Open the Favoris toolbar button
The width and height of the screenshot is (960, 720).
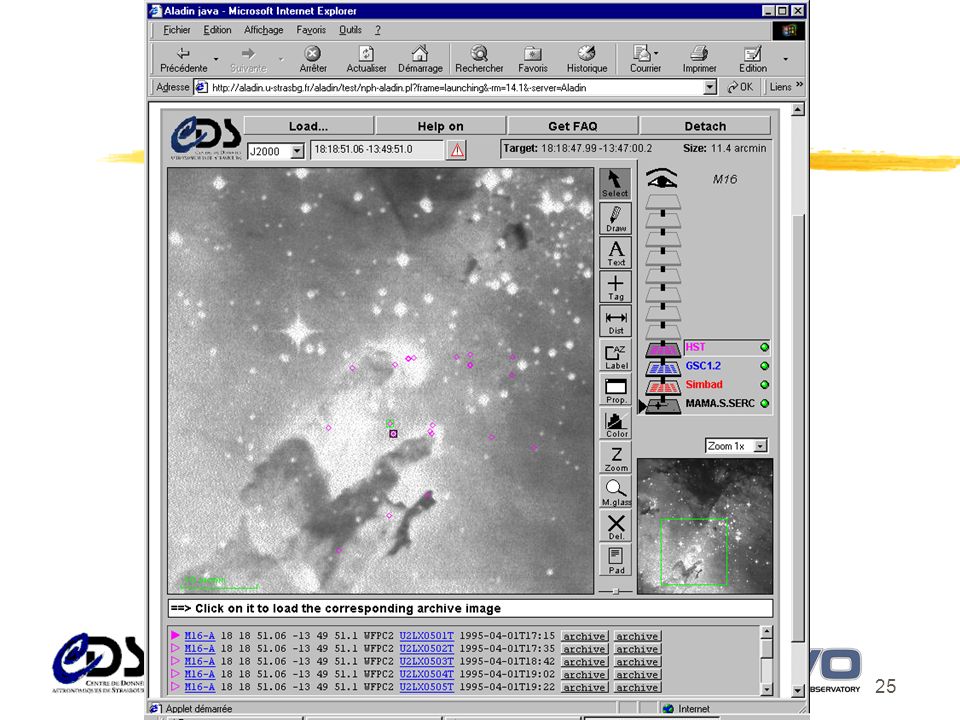(x=533, y=60)
